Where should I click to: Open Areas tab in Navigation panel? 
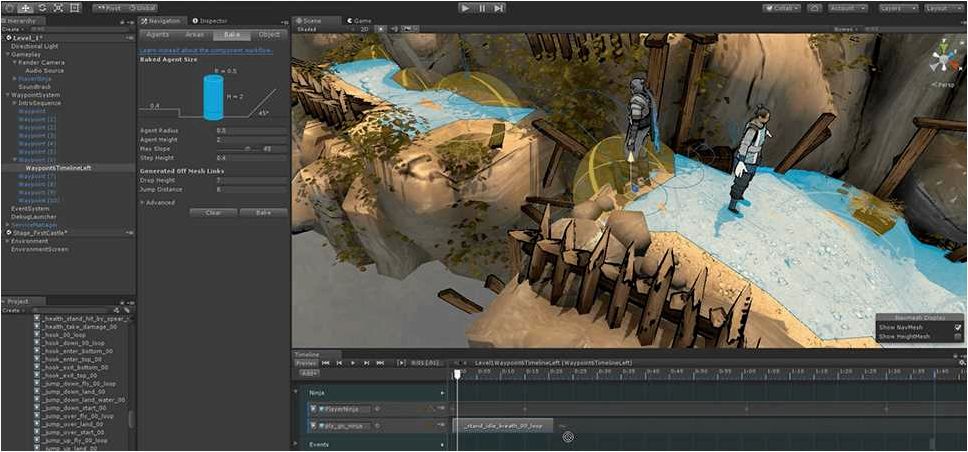click(x=194, y=35)
